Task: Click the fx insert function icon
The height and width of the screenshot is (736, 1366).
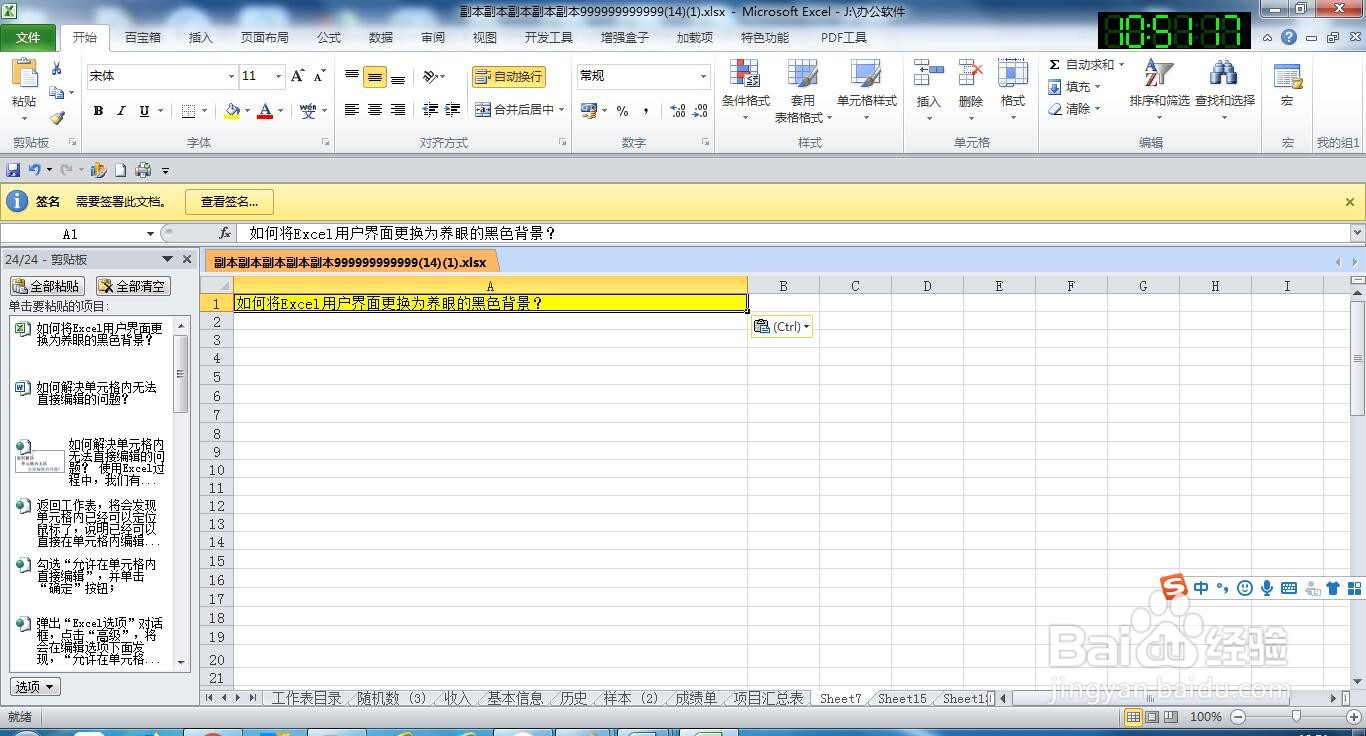Action: (x=225, y=233)
